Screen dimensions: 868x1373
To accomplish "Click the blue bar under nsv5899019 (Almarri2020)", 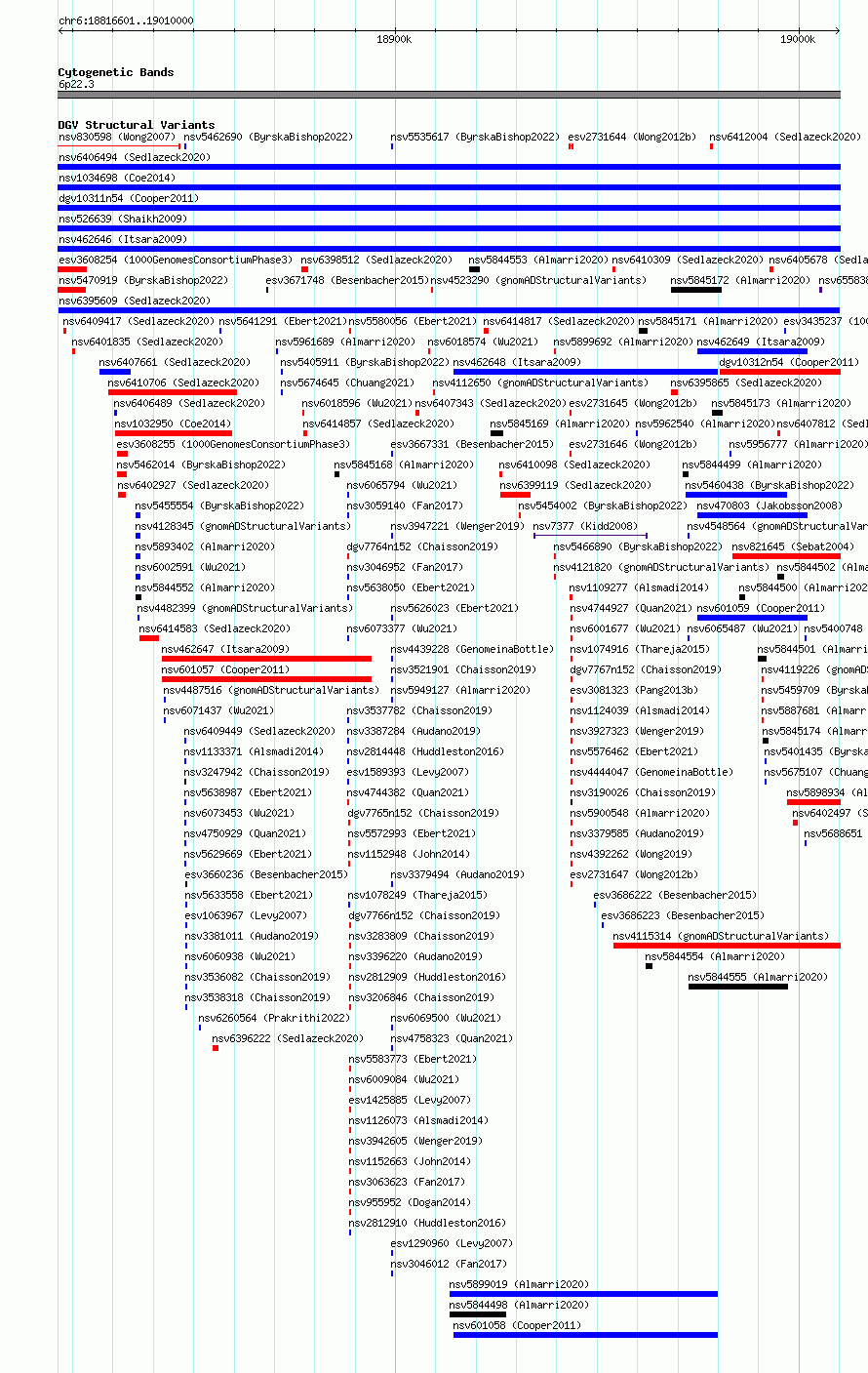I will [583, 1294].
